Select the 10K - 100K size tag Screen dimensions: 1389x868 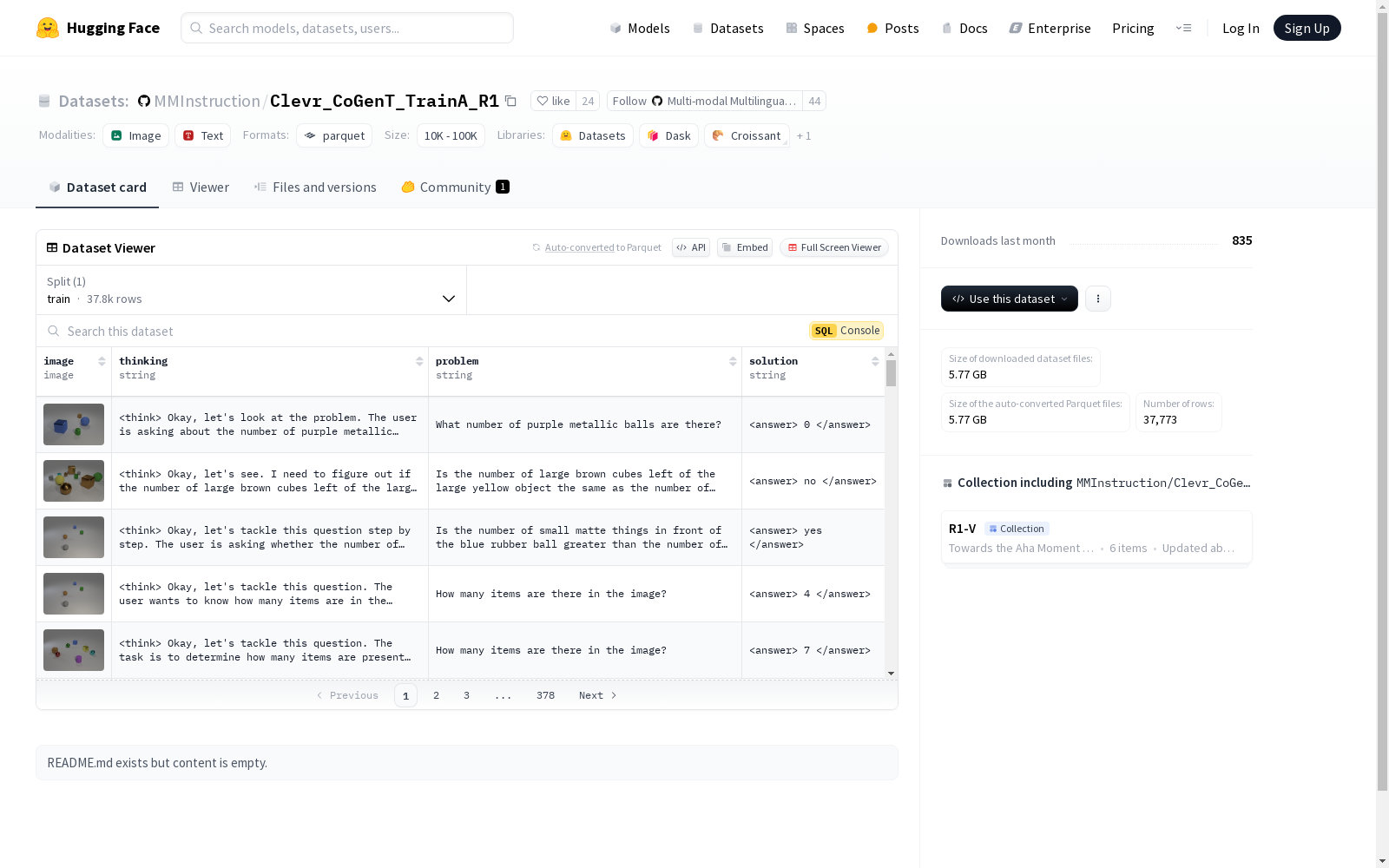[451, 135]
